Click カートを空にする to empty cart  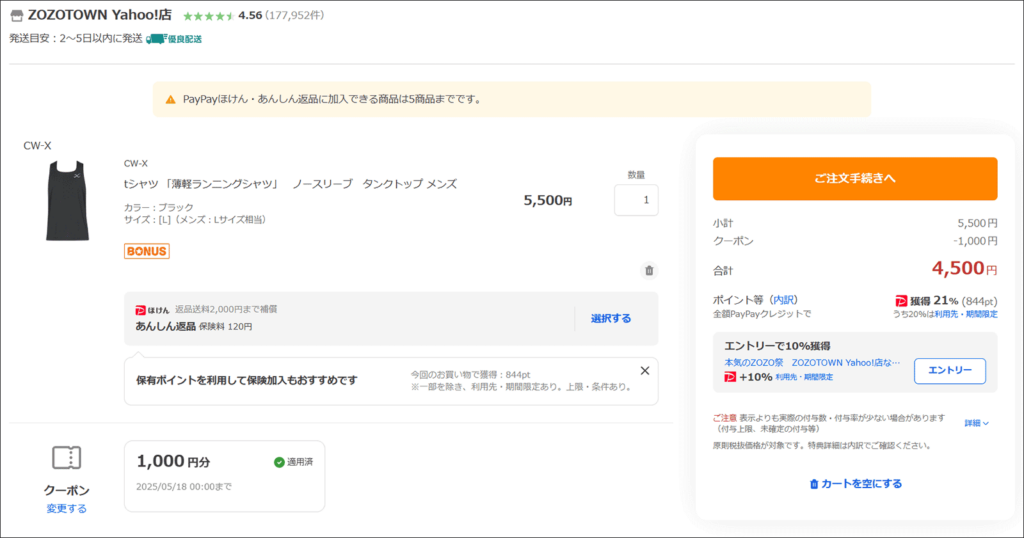pos(856,484)
